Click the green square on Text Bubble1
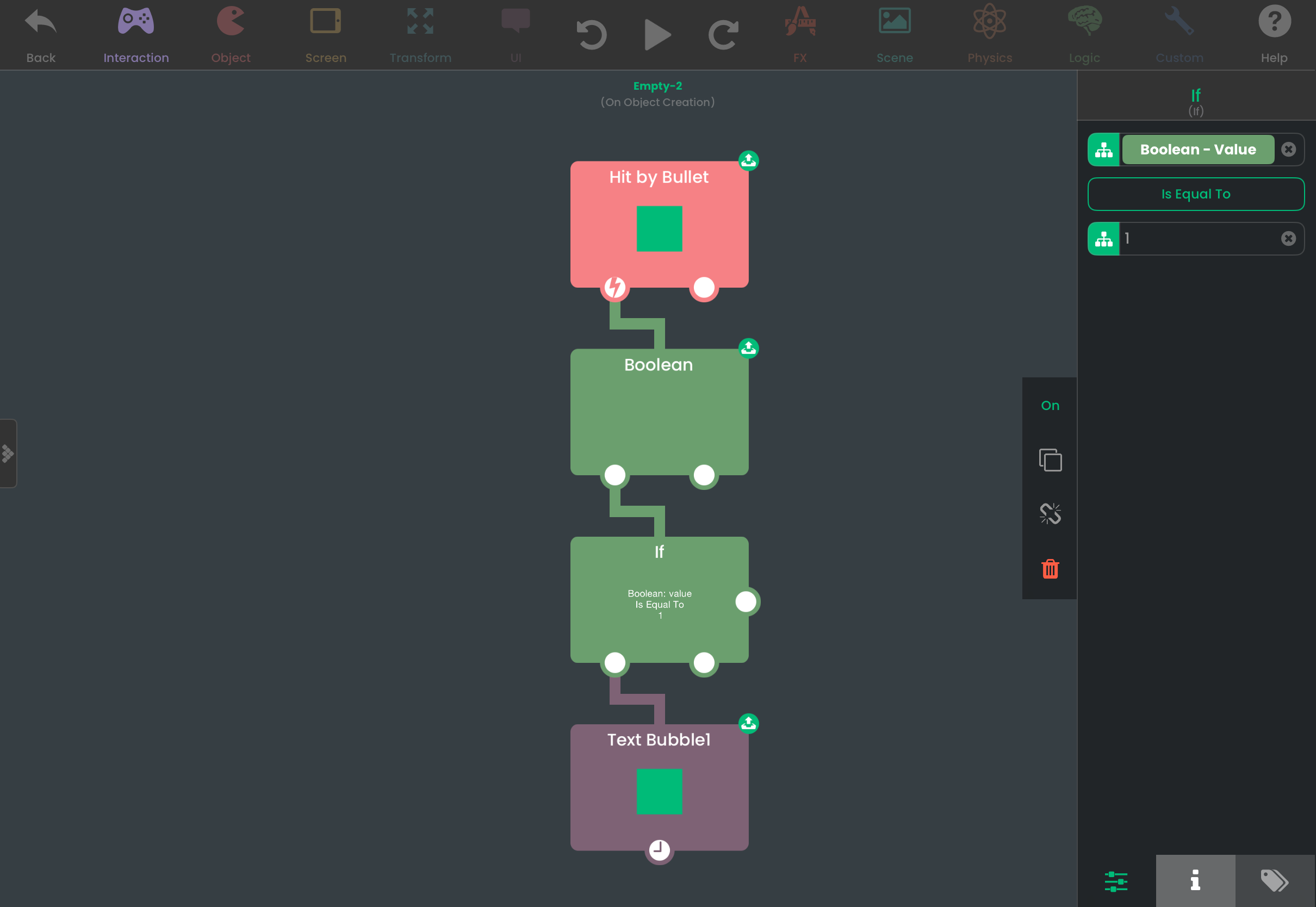The height and width of the screenshot is (907, 1316). tap(659, 792)
